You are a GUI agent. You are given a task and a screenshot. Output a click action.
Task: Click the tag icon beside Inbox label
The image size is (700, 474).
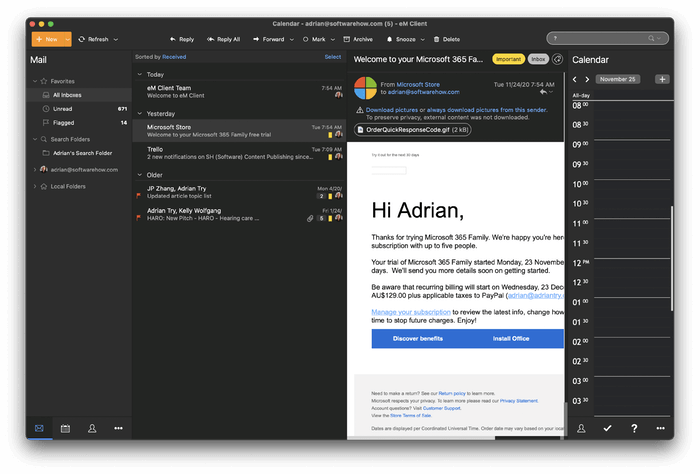557,60
